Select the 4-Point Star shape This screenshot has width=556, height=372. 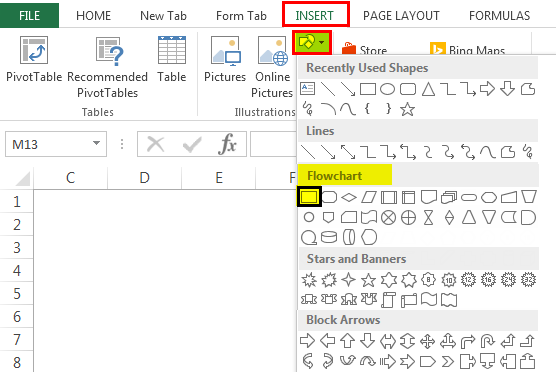click(x=349, y=280)
